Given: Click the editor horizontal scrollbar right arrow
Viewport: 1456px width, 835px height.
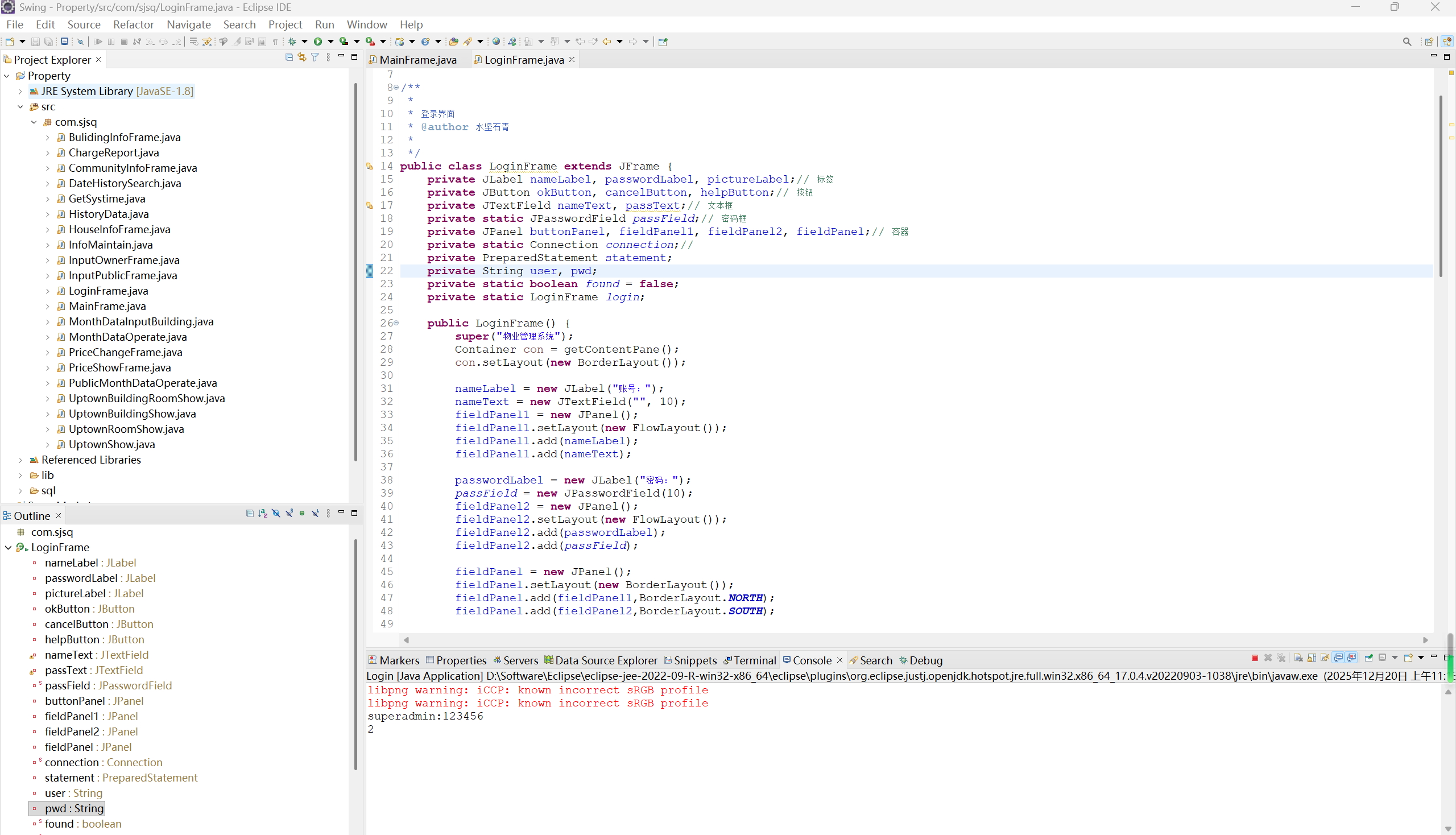Looking at the screenshot, I should 1426,640.
